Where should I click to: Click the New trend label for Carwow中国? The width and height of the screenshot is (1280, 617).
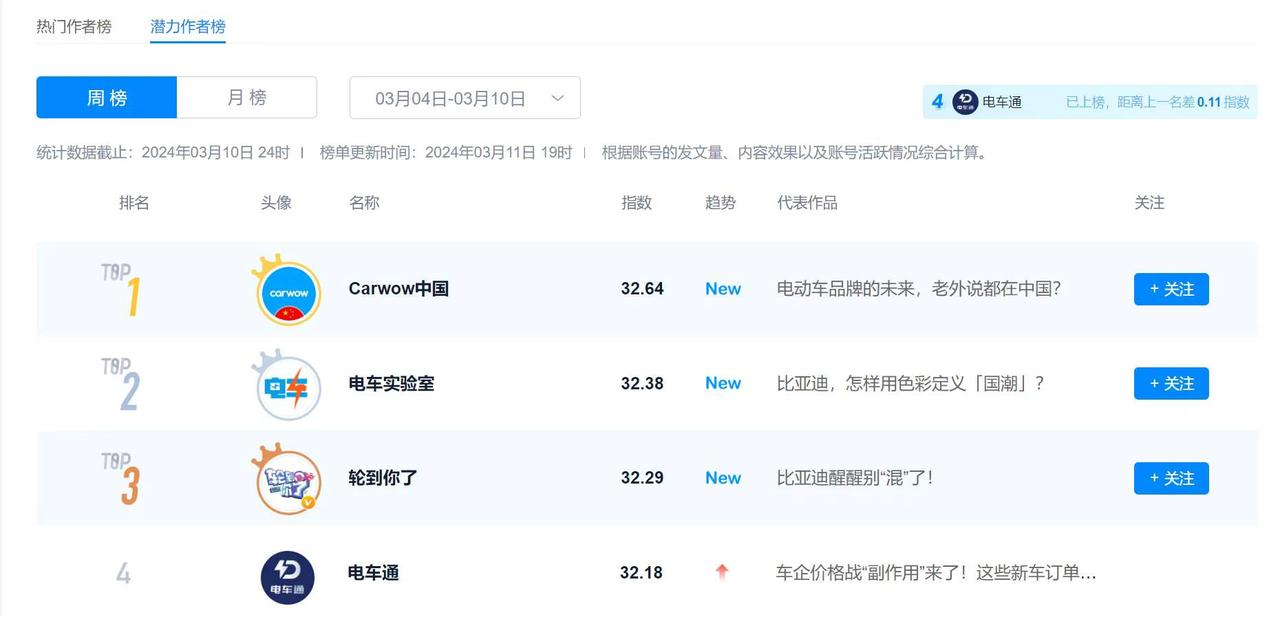pyautogui.click(x=723, y=289)
